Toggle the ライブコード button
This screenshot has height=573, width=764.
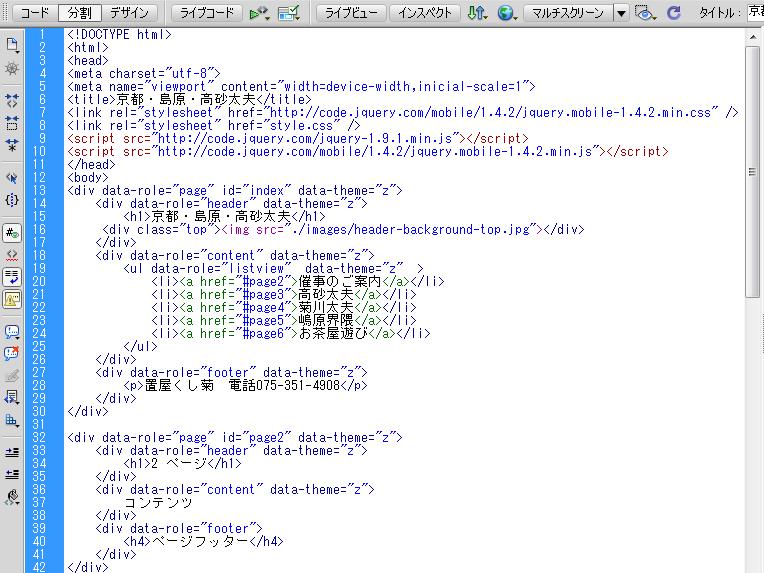tap(207, 13)
